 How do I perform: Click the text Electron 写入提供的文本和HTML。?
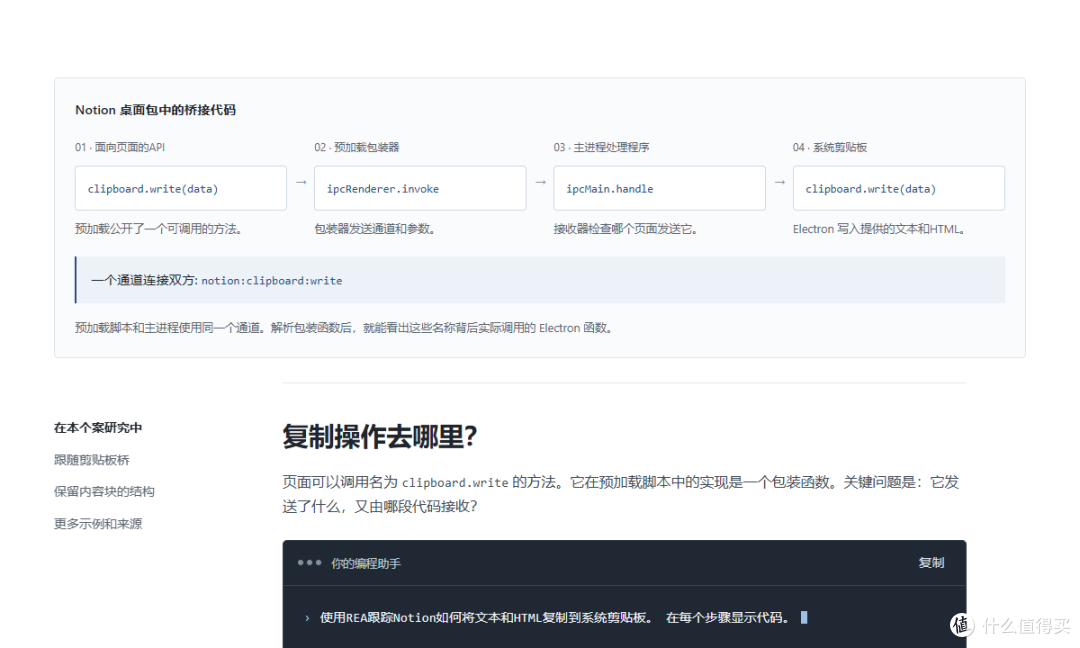click(879, 229)
